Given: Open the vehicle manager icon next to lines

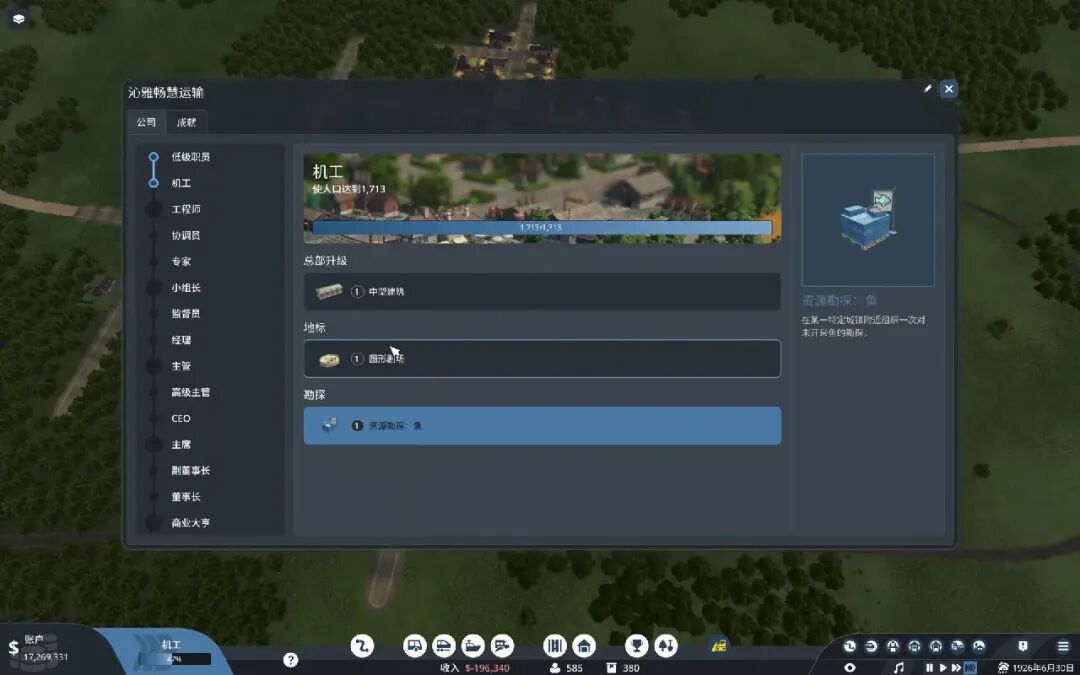Looking at the screenshot, I should (871, 646).
